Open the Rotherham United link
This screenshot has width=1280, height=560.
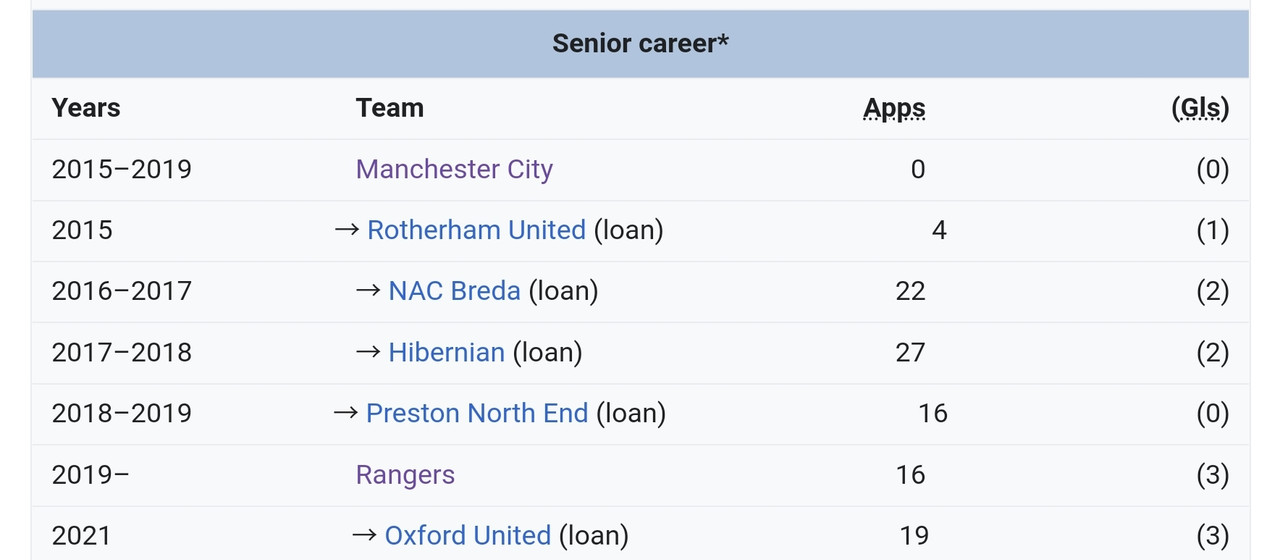[476, 230]
